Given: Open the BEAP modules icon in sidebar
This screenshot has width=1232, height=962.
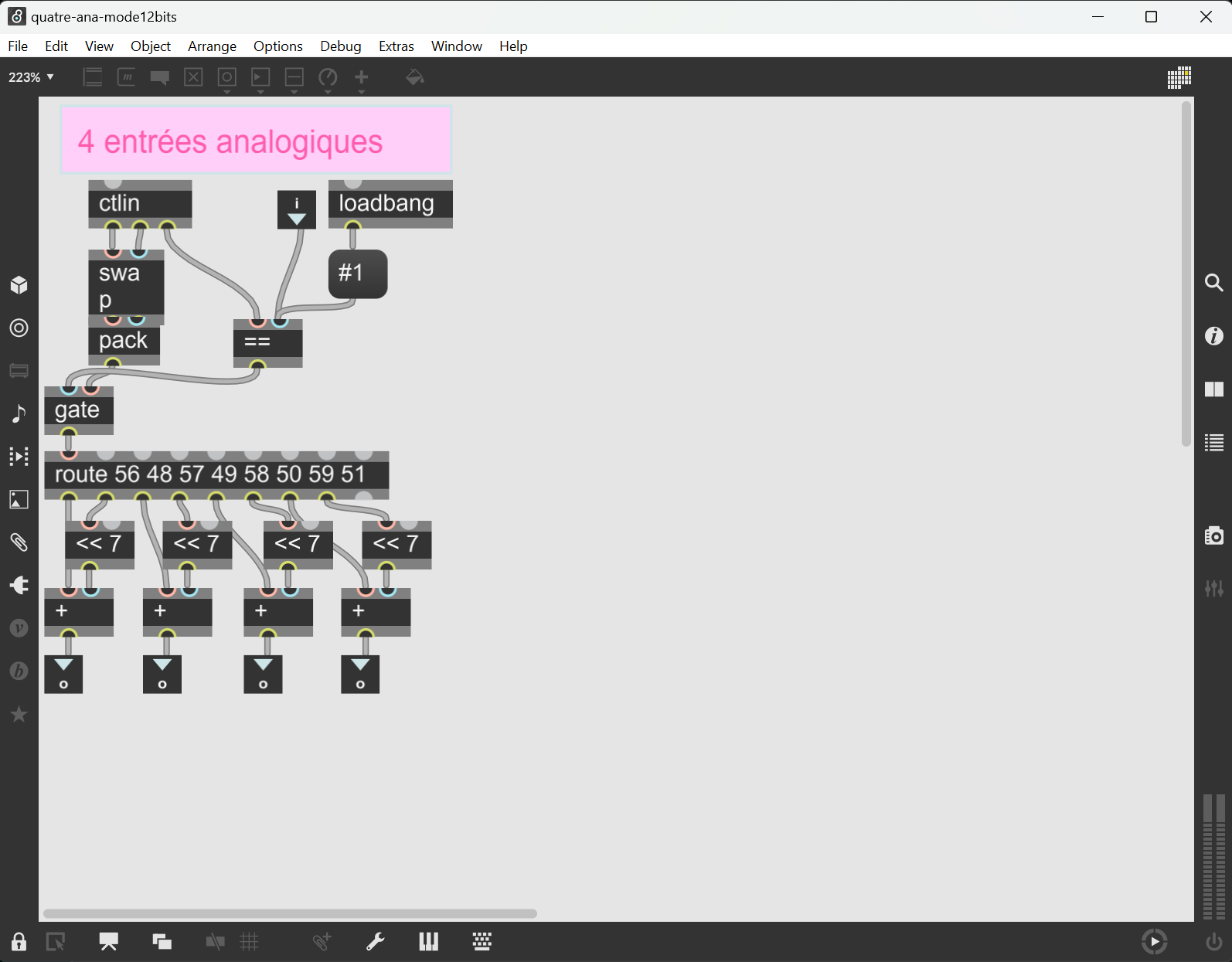Looking at the screenshot, I should pyautogui.click(x=19, y=671).
